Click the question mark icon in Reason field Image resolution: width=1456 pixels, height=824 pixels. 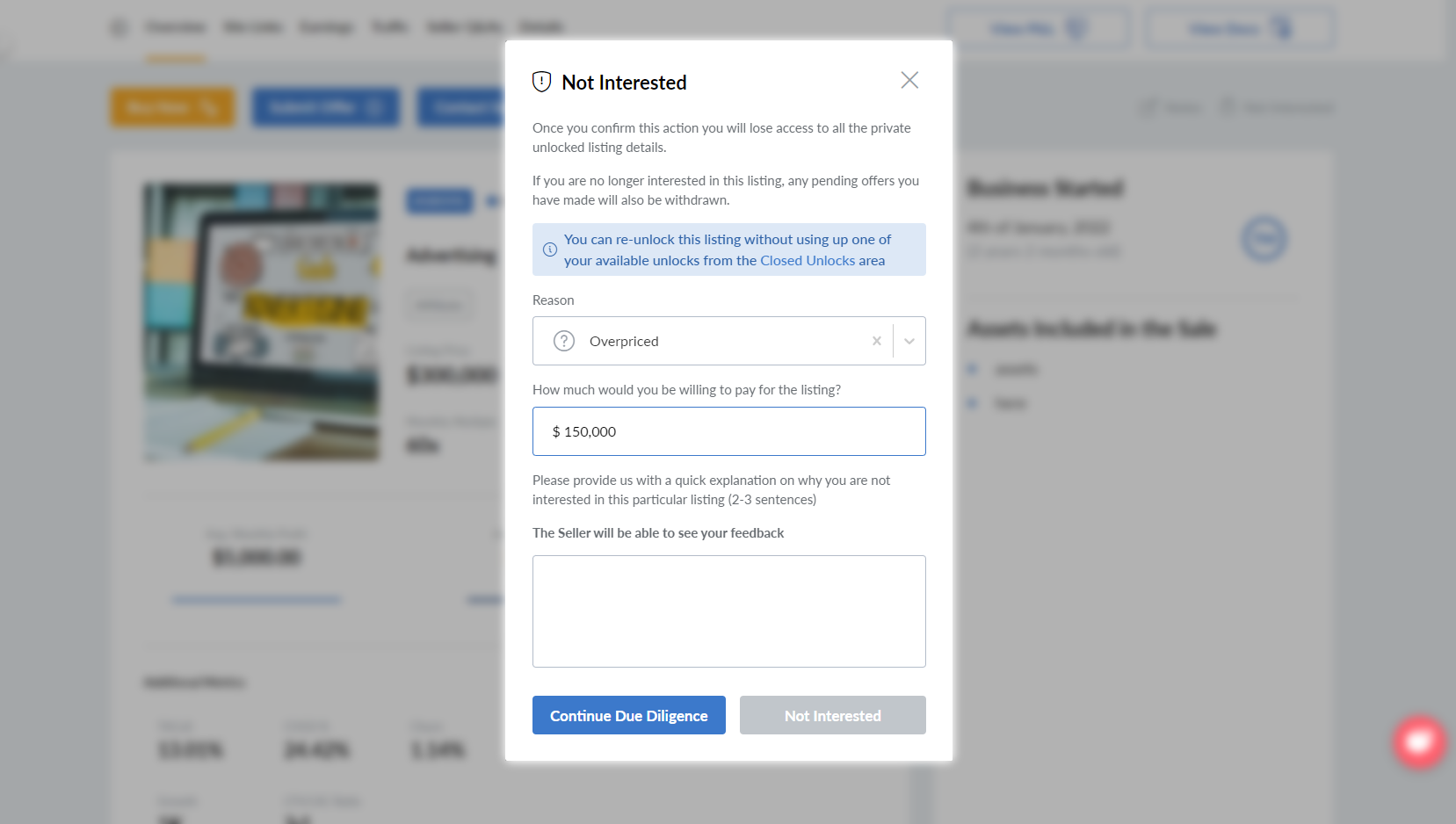[x=564, y=341]
